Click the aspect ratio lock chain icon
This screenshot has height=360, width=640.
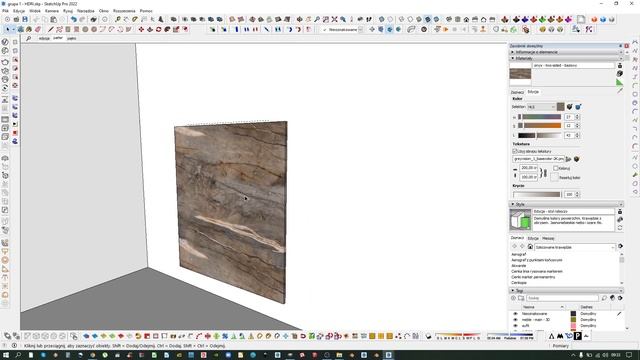[x=544, y=173]
